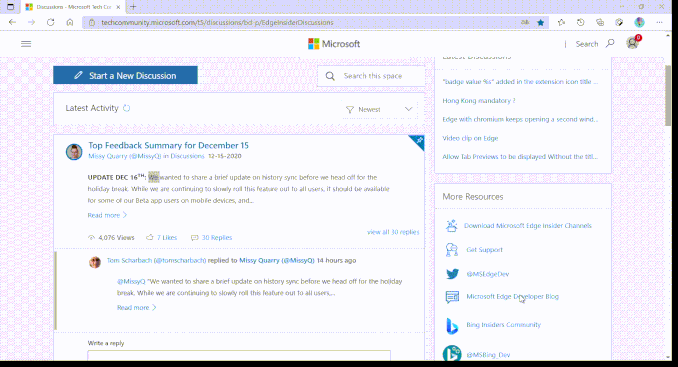Click the extension icon left of profile picture
Viewport: 678px width, 367px height.
click(619, 22)
